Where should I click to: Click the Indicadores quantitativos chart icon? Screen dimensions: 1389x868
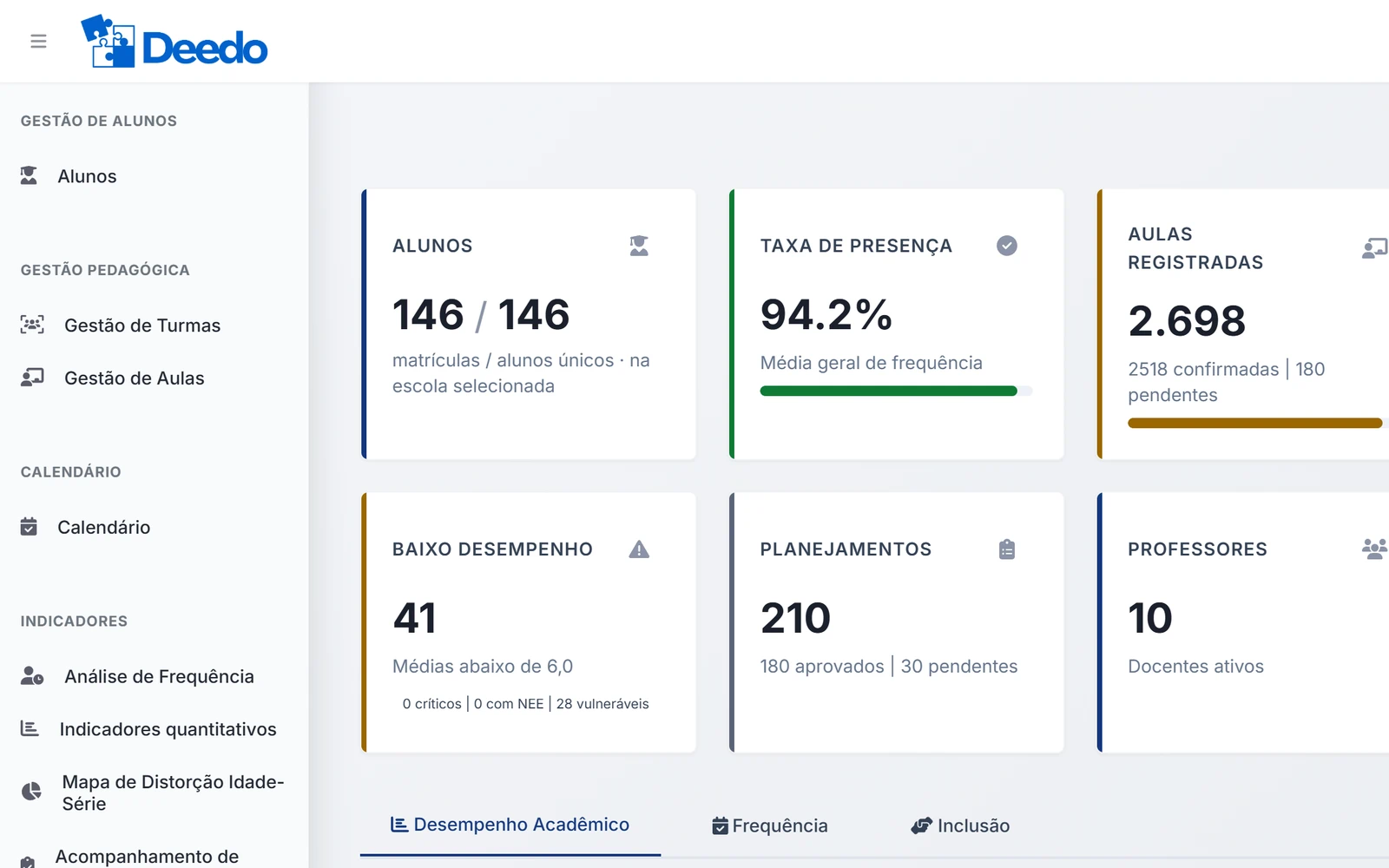30,729
